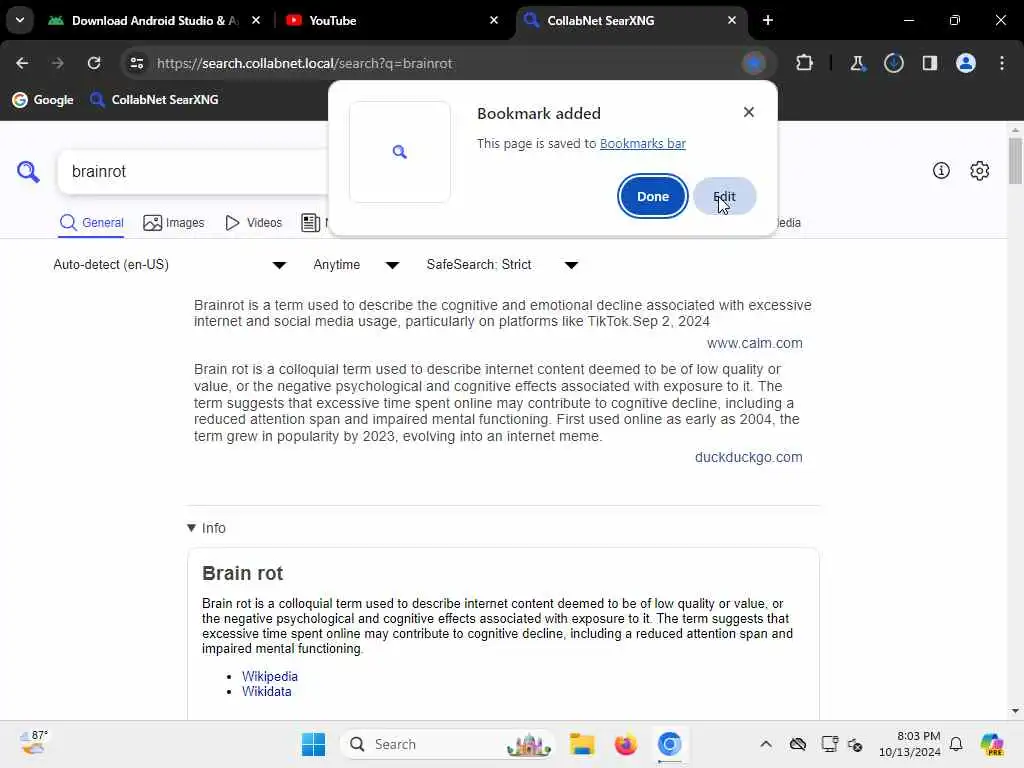
Task: Select the Videos search category
Action: pyautogui.click(x=253, y=223)
